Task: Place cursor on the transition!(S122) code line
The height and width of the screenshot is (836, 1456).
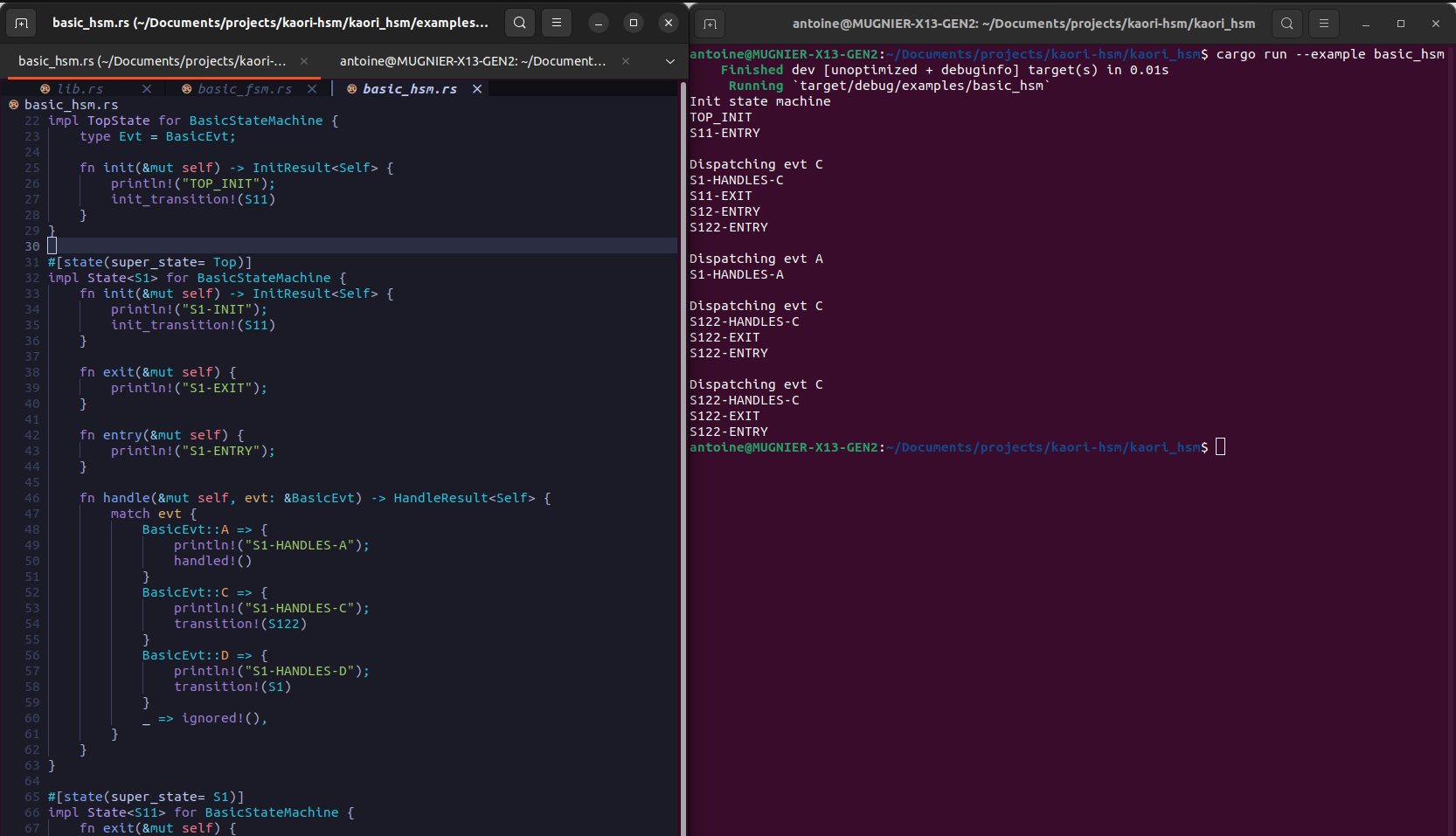Action: pyautogui.click(x=240, y=624)
